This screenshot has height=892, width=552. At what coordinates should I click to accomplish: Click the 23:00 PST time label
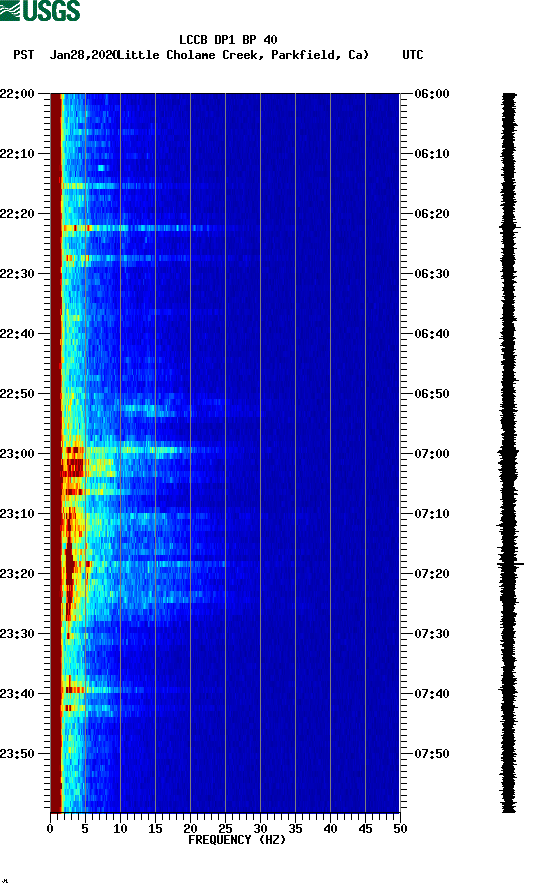point(17,454)
